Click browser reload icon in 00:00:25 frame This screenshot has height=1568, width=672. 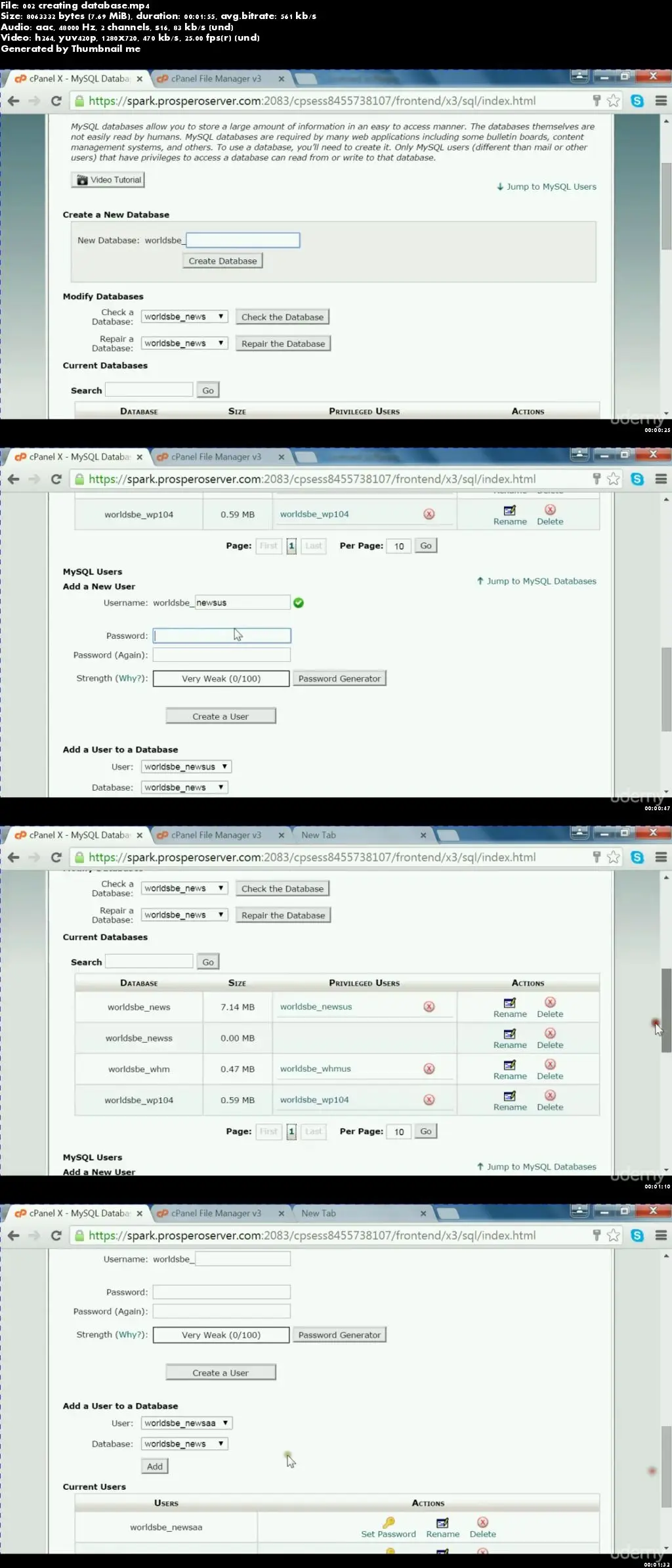56,101
